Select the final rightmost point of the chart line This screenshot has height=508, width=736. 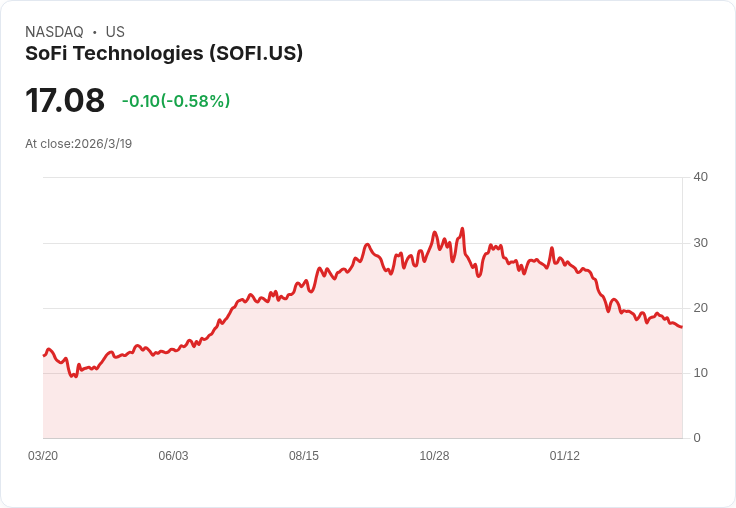pos(682,327)
